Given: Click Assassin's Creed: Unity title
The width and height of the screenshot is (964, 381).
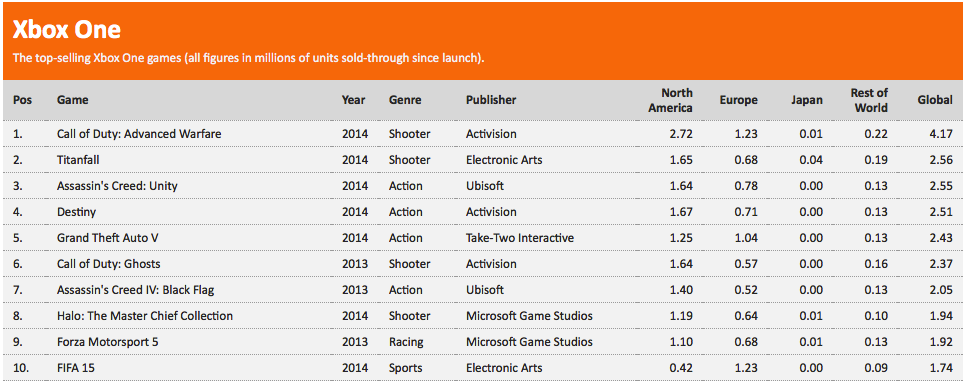Looking at the screenshot, I should tap(117, 186).
